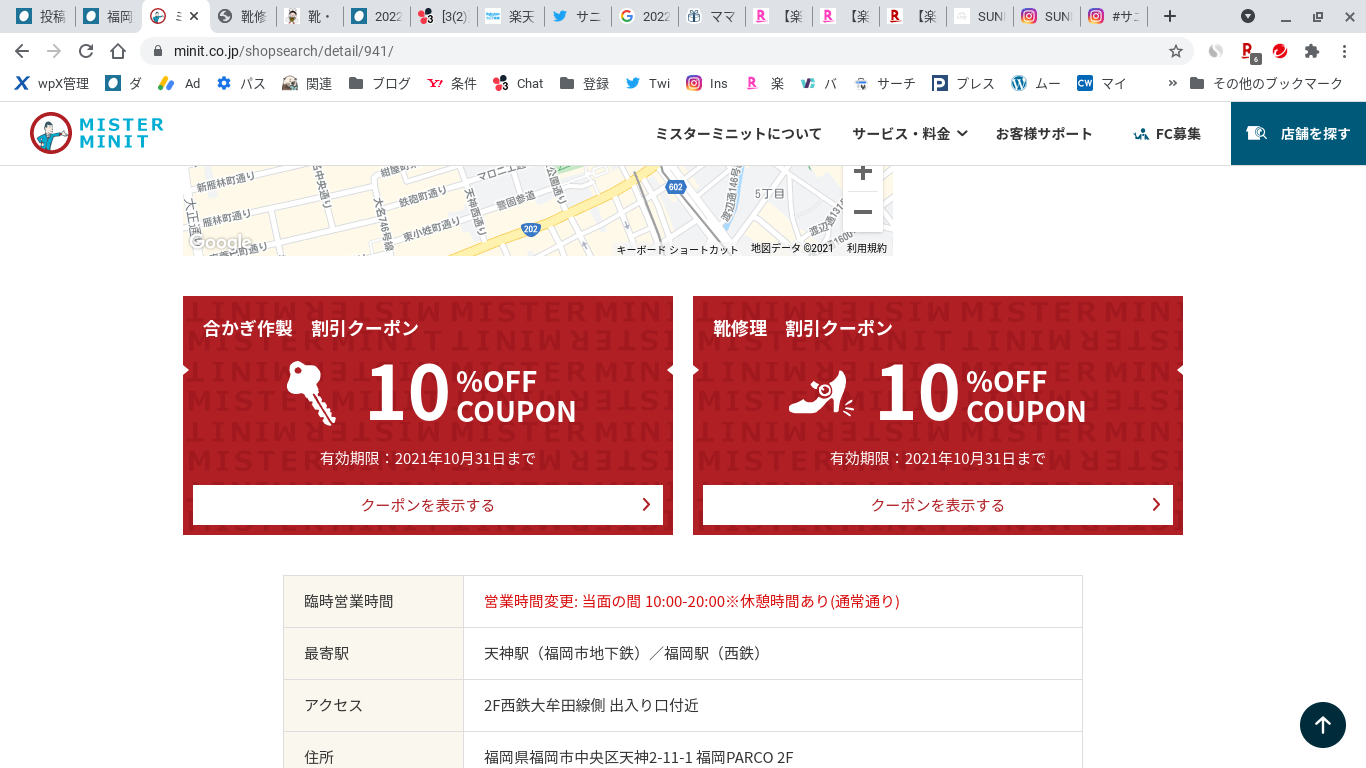The width and height of the screenshot is (1366, 768).
Task: Open the ムー WordPress bookmark
Action: pyautogui.click(x=1036, y=84)
